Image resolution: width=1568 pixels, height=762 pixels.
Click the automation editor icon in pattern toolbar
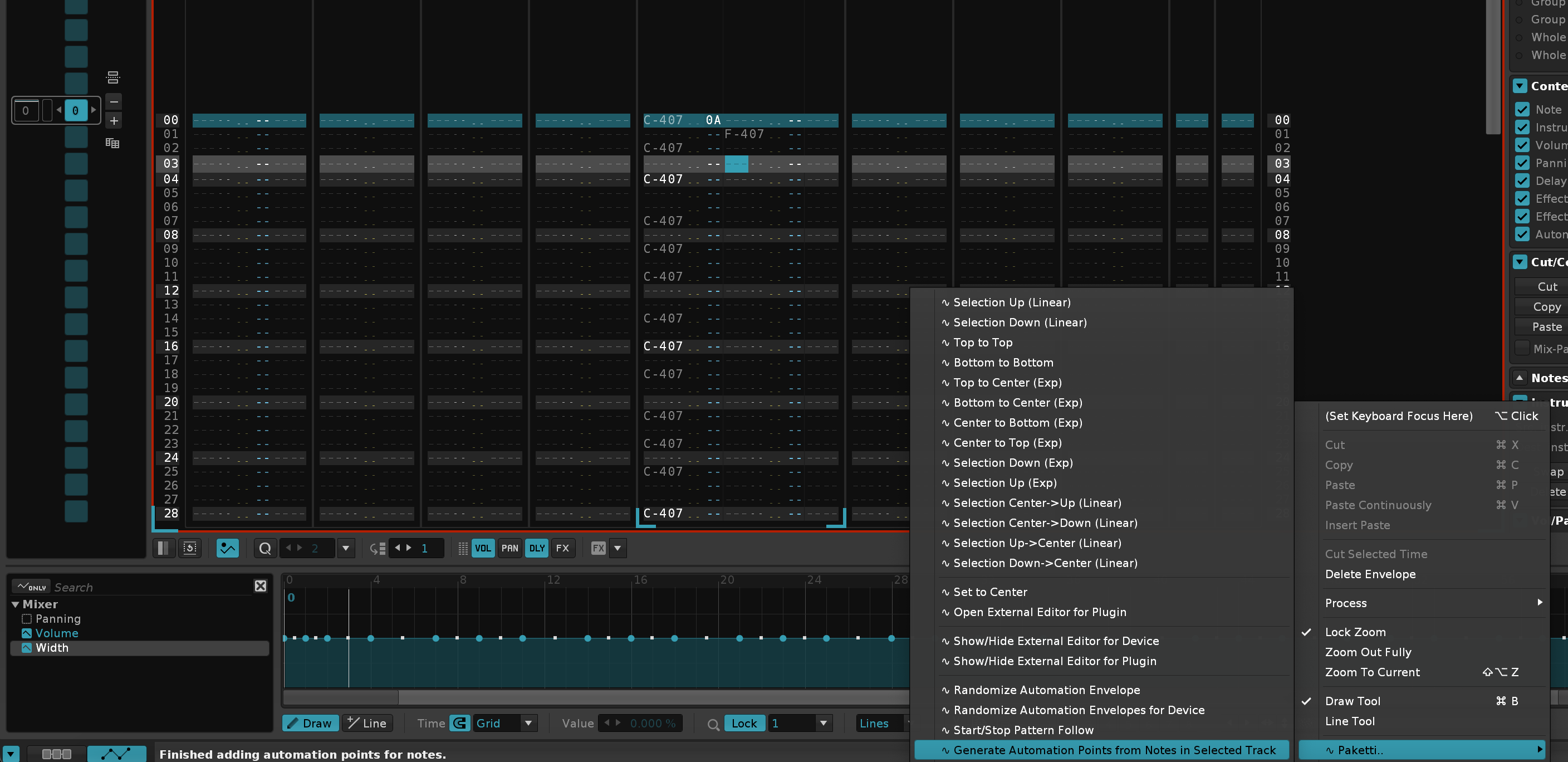227,548
